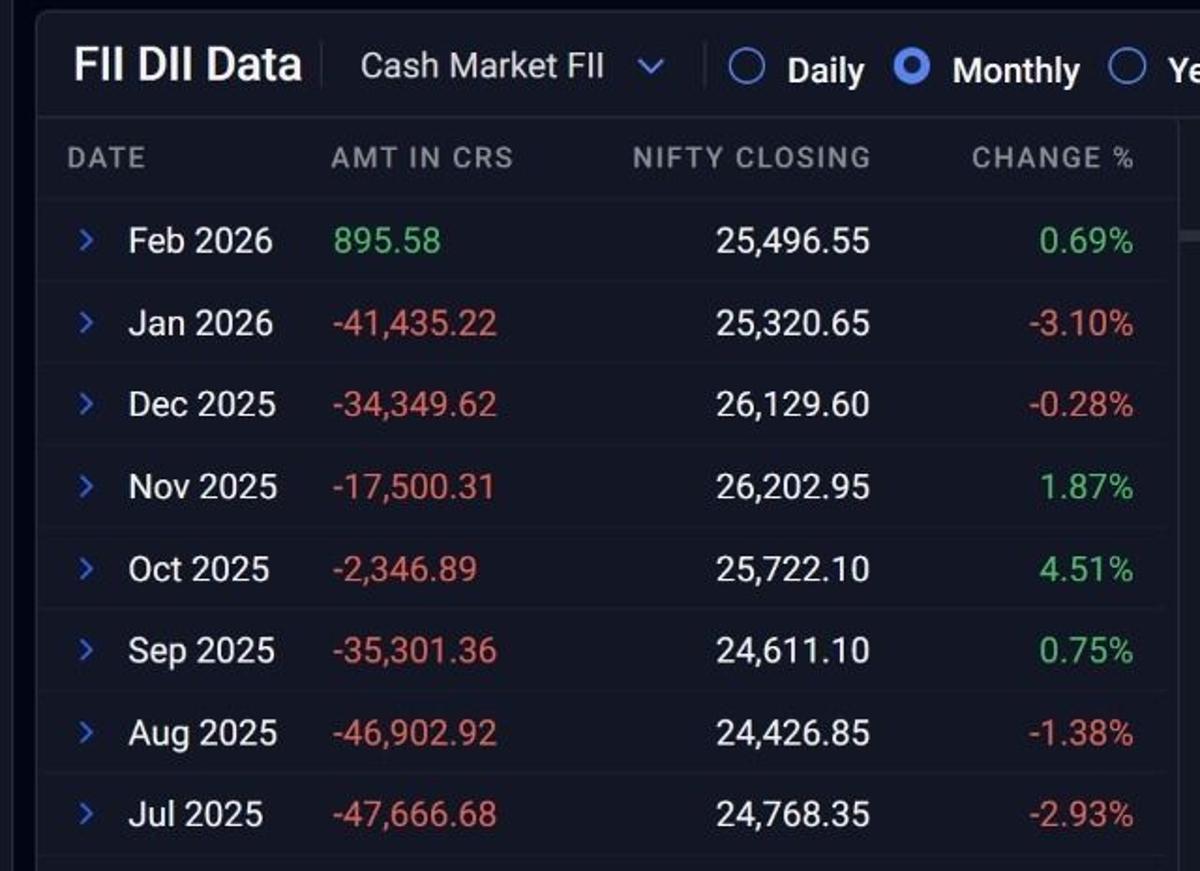The width and height of the screenshot is (1200, 871).
Task: Expand the Oct 2025 row chevron
Action: pos(89,568)
